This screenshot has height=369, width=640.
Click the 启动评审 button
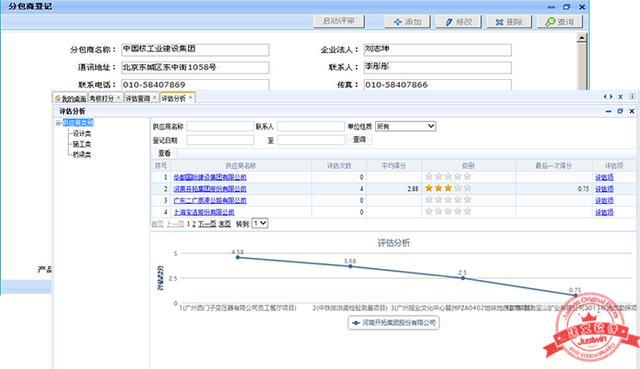(339, 21)
